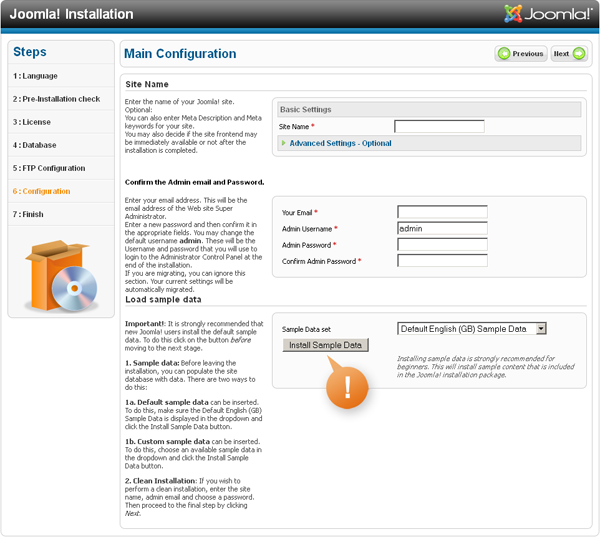
Task: Click the Load sample data heading
Action: pos(163,299)
